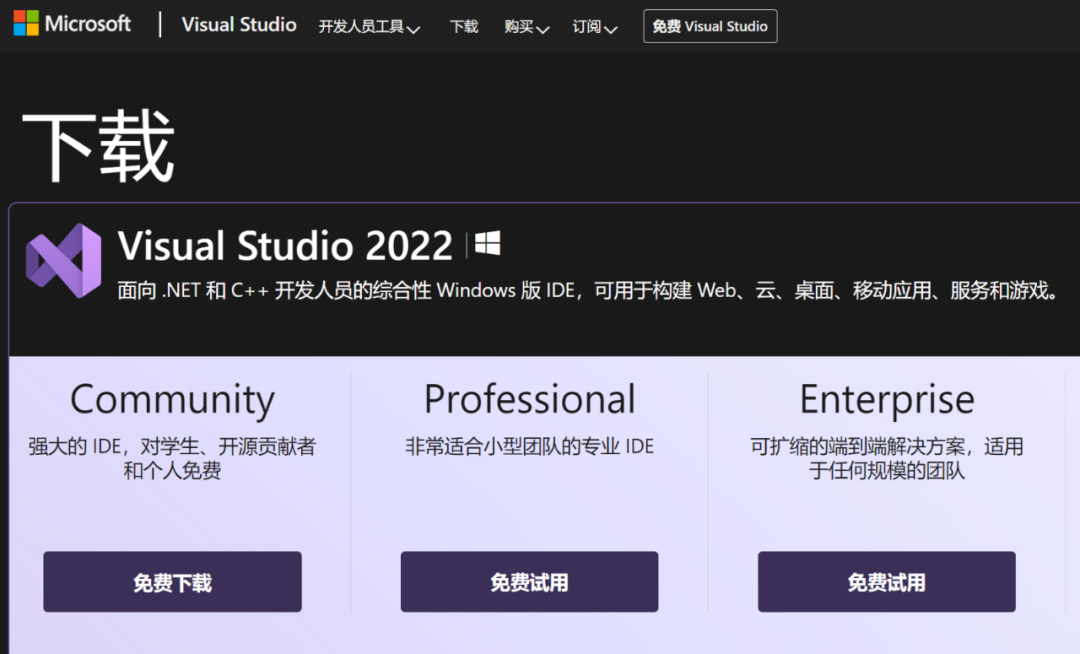Go to 下载 in the top navigation bar
This screenshot has height=654, width=1080.
click(464, 27)
